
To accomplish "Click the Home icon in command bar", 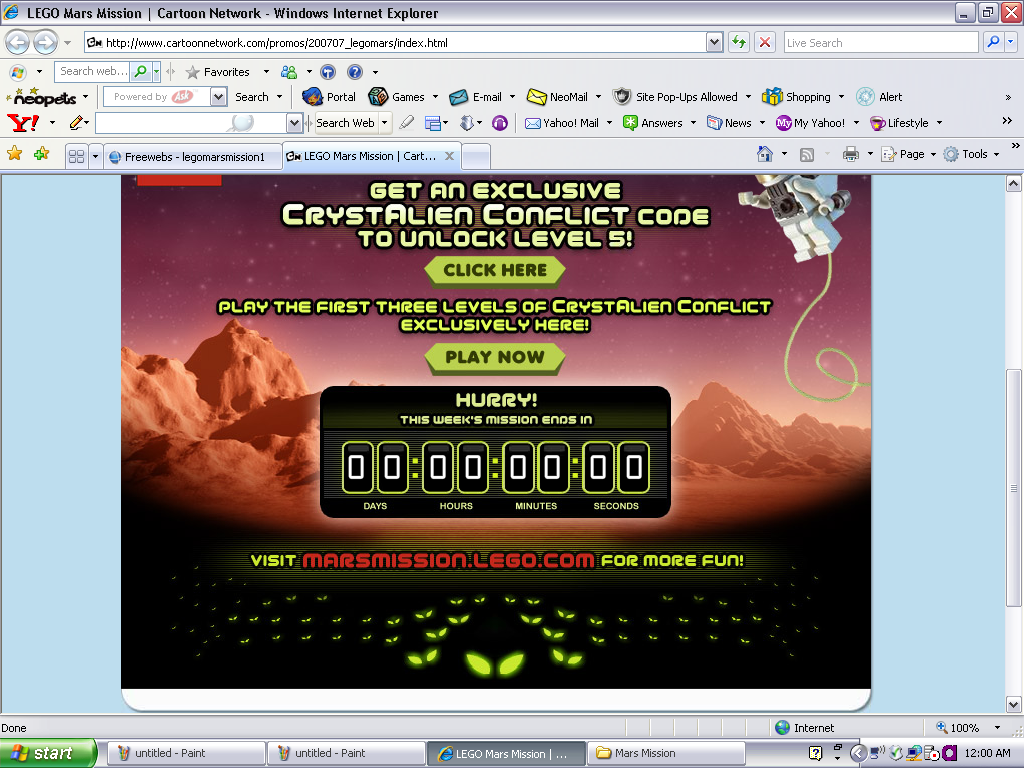I will (x=765, y=154).
